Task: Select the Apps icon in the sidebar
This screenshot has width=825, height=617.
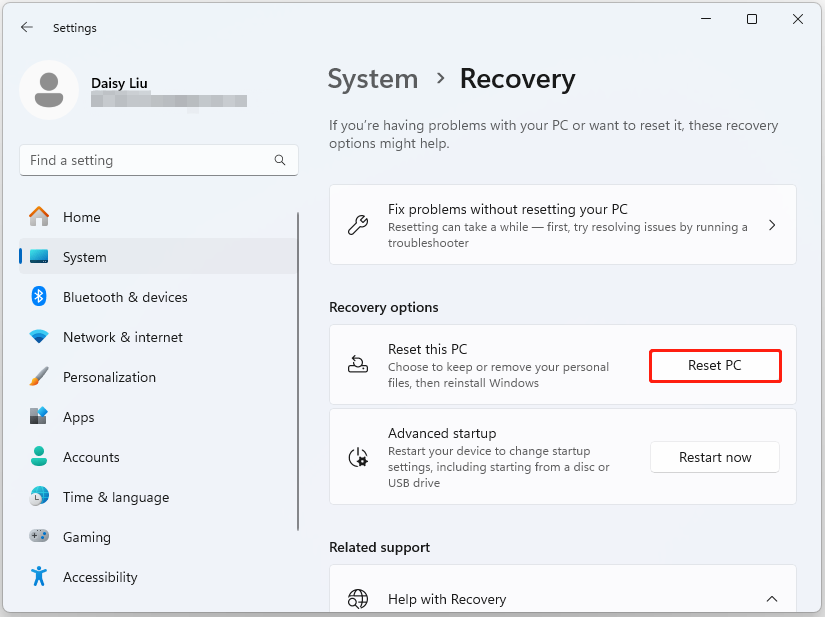Action: click(x=39, y=416)
